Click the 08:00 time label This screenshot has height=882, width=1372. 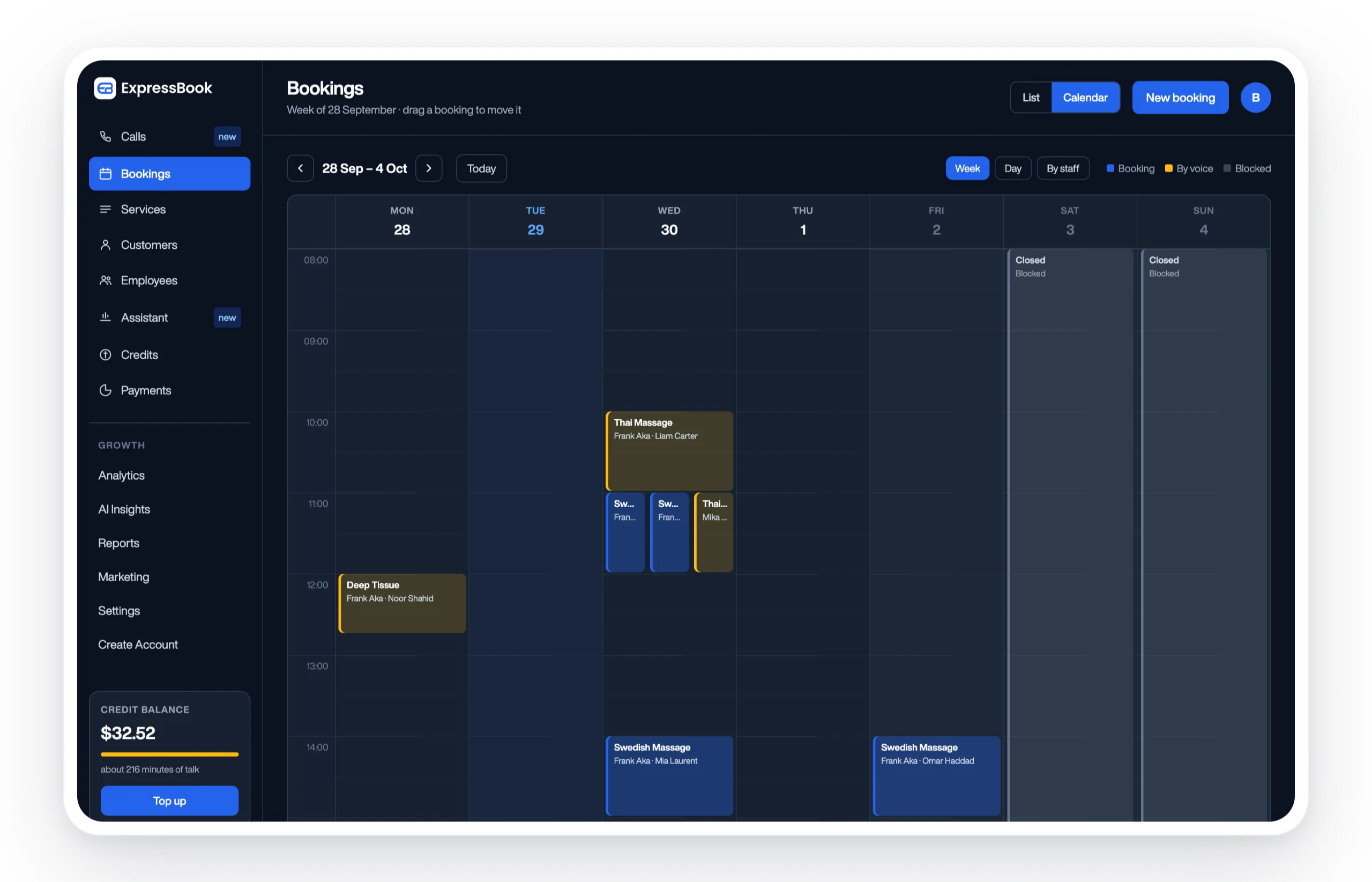coord(316,260)
